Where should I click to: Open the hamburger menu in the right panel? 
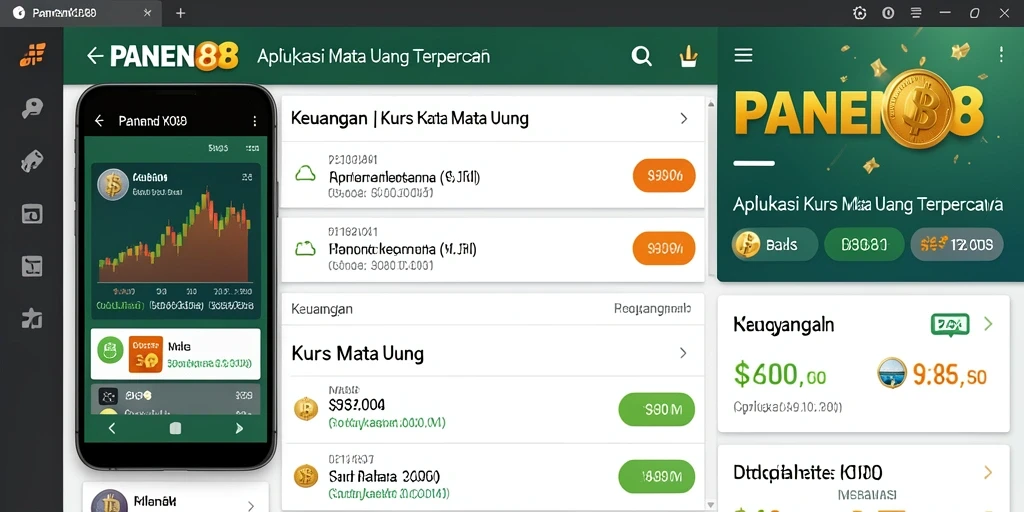pos(743,56)
